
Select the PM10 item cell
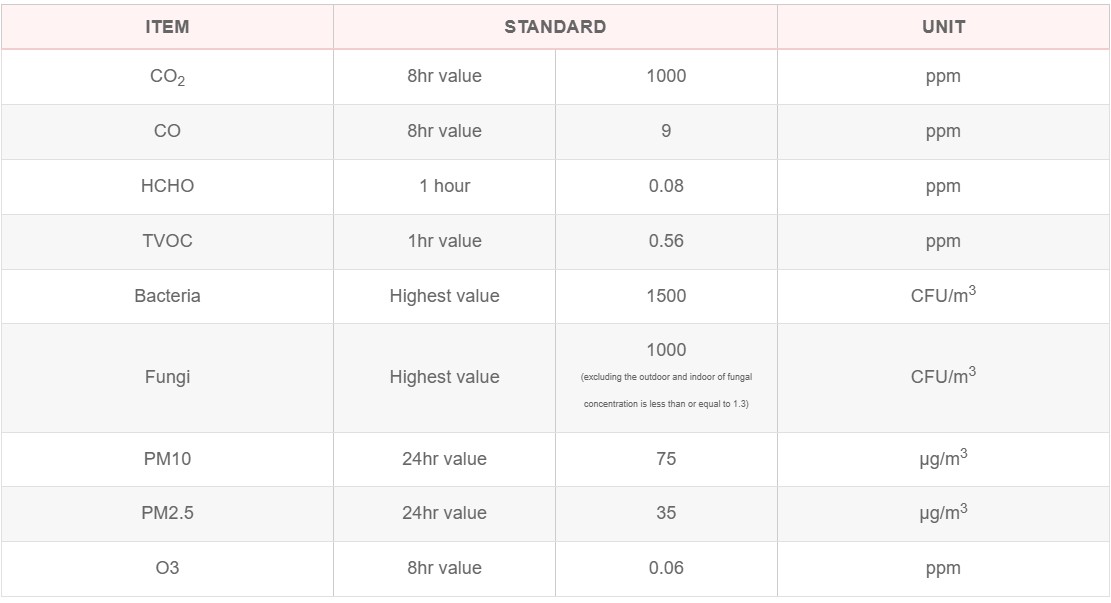pos(167,459)
